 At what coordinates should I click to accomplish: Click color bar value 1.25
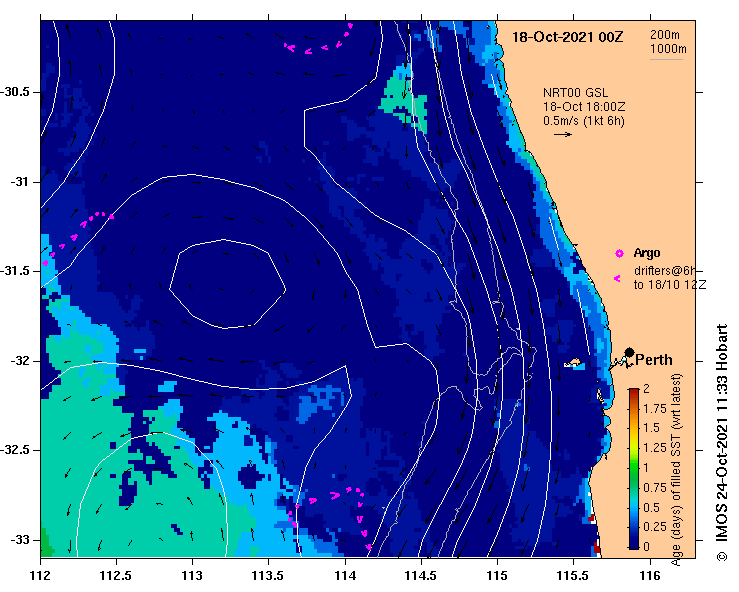pyautogui.click(x=655, y=448)
